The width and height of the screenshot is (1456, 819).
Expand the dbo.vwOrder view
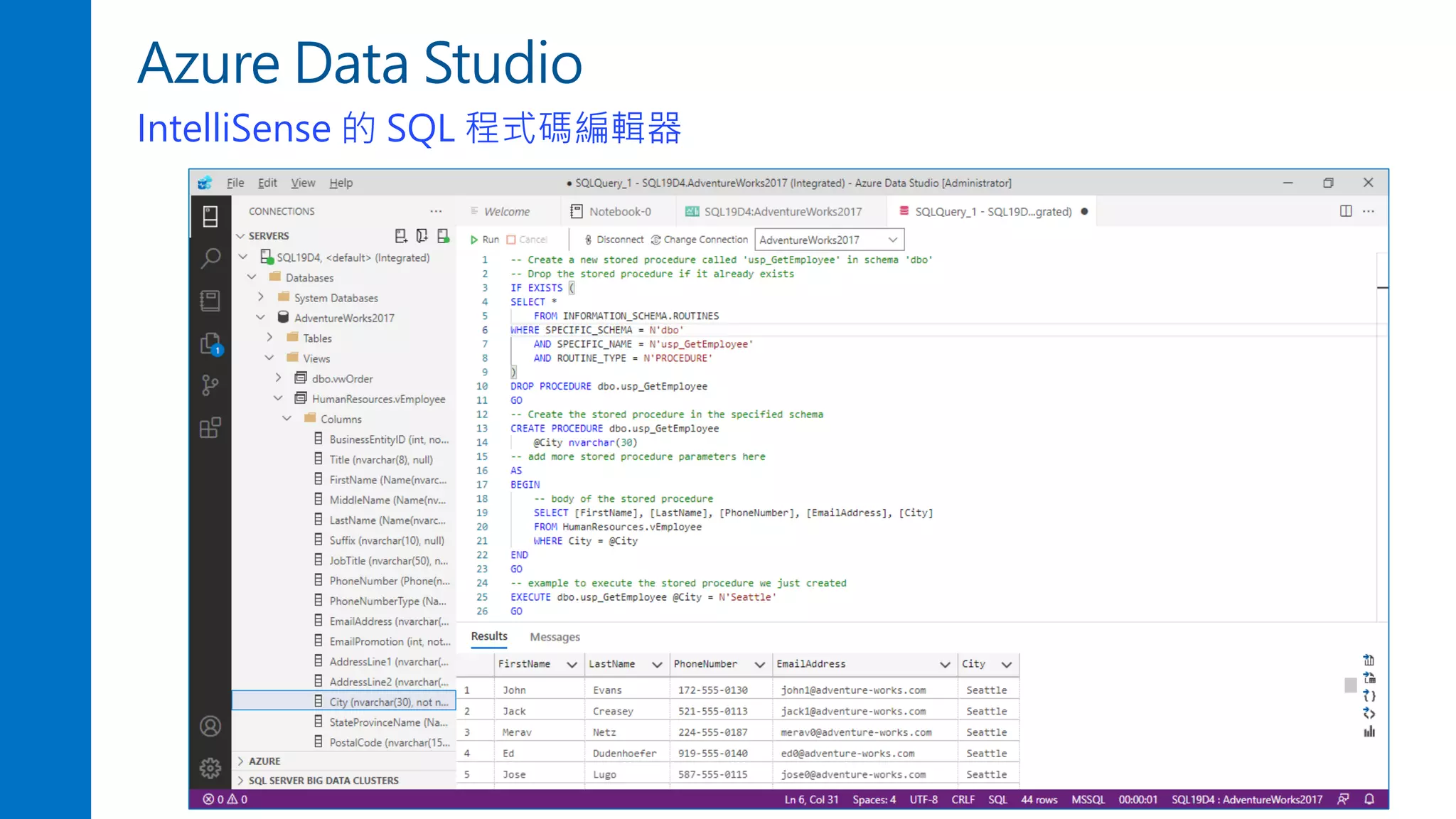point(278,378)
